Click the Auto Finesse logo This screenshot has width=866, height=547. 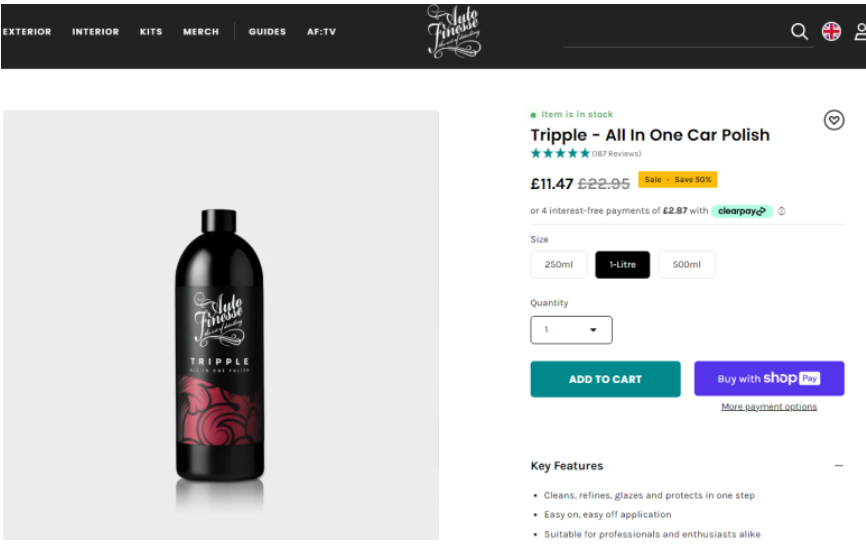coord(454,31)
